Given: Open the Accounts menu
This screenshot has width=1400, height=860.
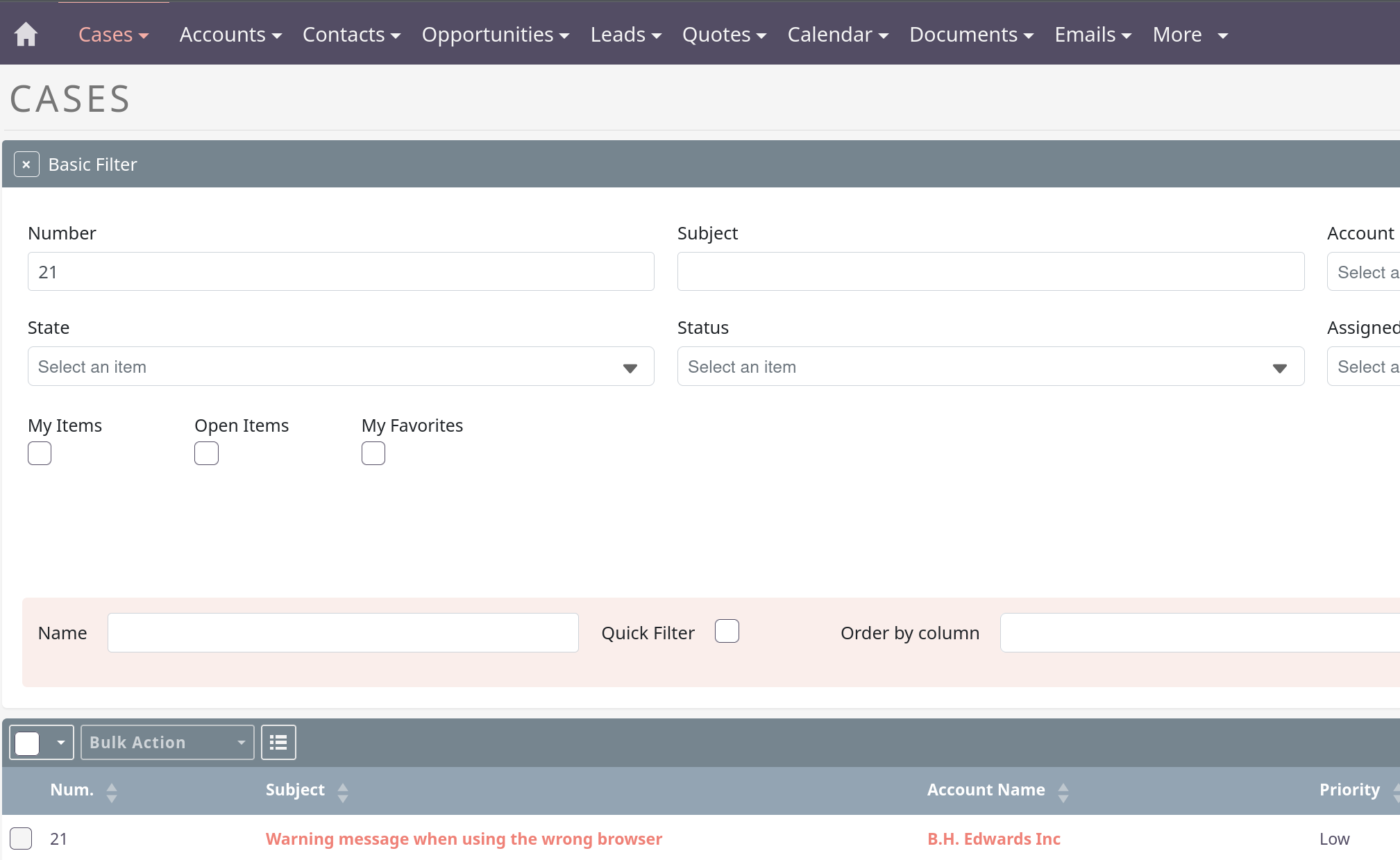Looking at the screenshot, I should click(x=230, y=35).
